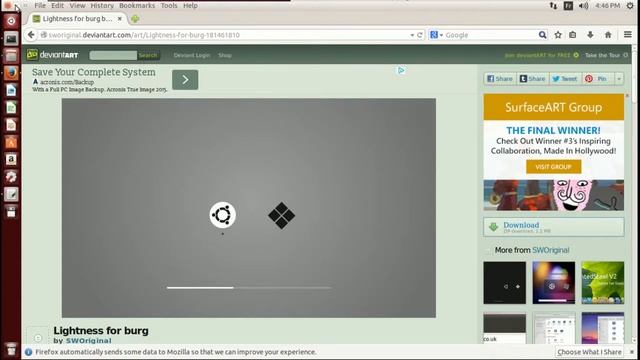Click the deviantART Search button
The width and height of the screenshot is (640, 360).
(148, 55)
